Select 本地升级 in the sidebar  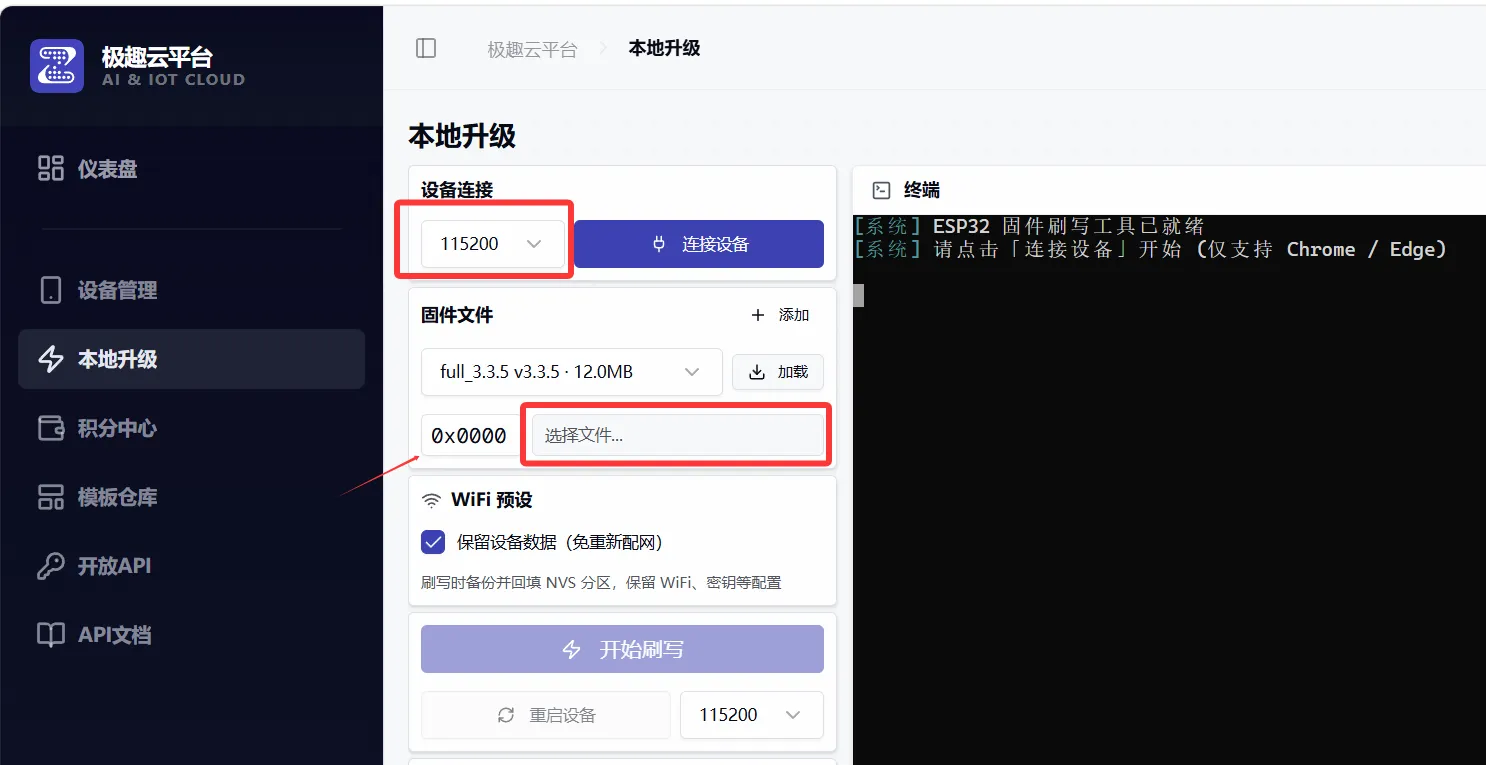coord(191,359)
